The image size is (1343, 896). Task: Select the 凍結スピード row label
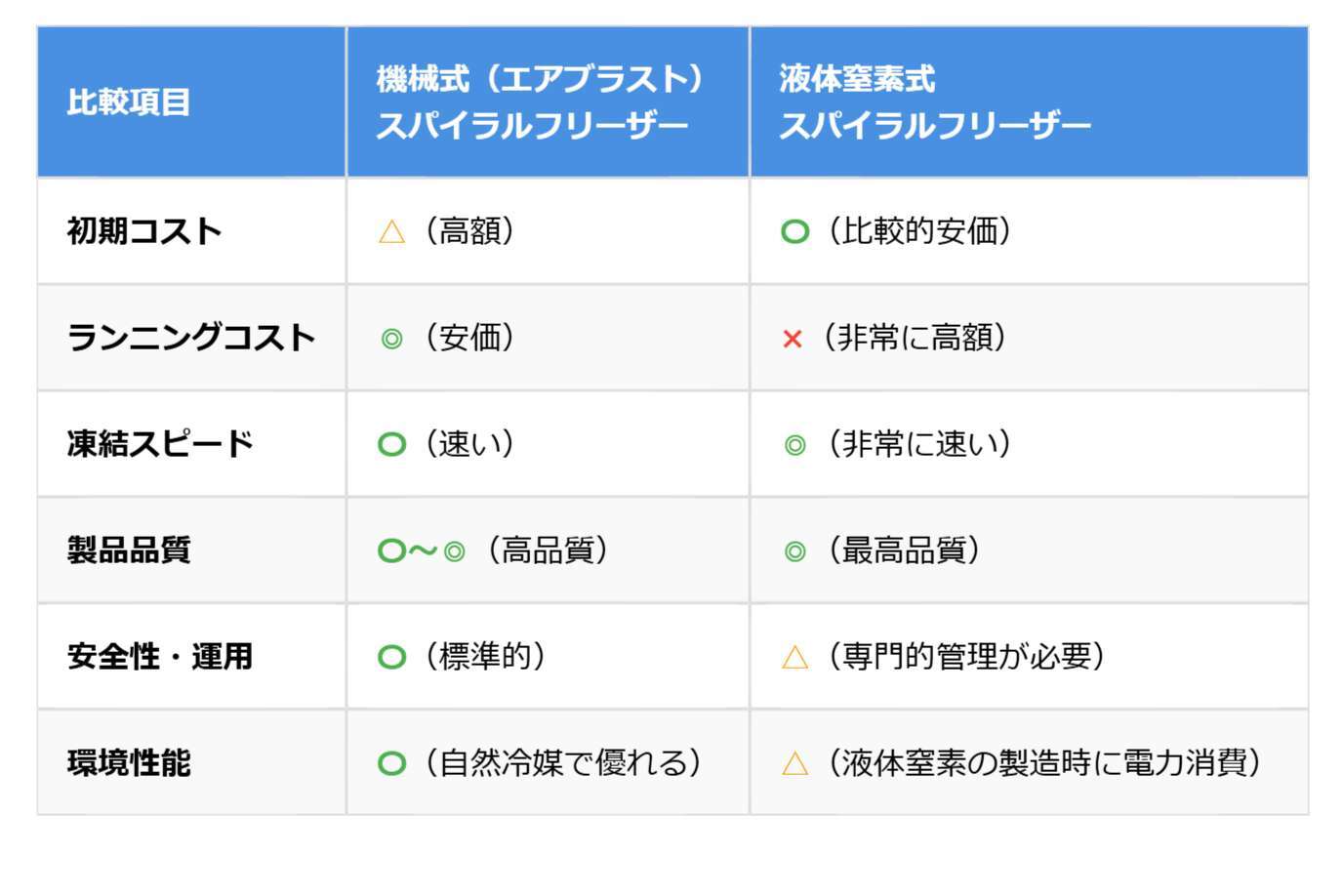[160, 444]
